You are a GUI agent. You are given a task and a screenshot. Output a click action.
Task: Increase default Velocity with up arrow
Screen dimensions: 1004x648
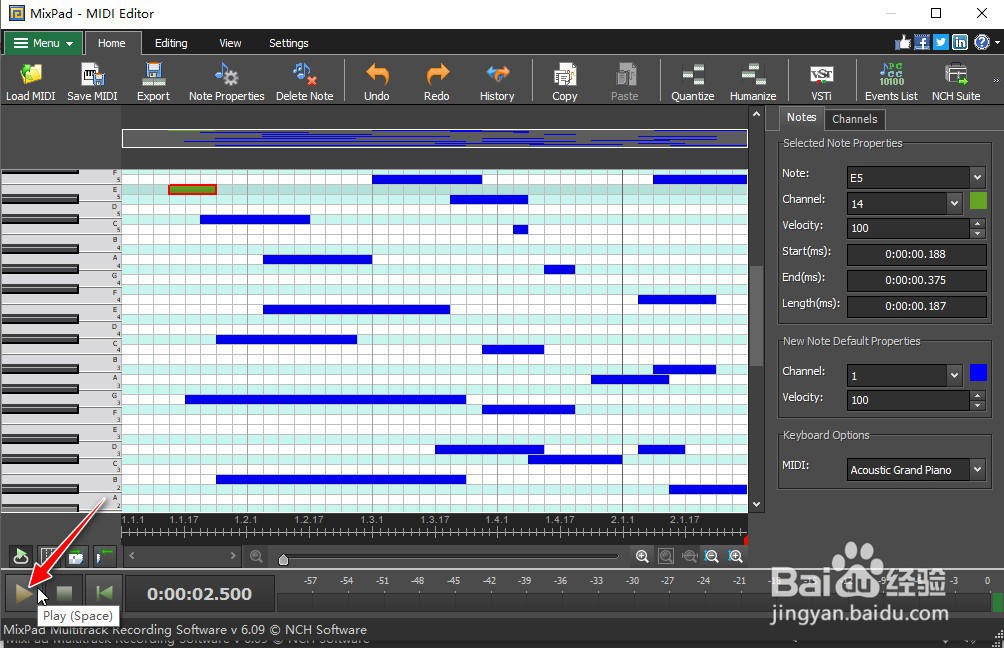pos(977,395)
